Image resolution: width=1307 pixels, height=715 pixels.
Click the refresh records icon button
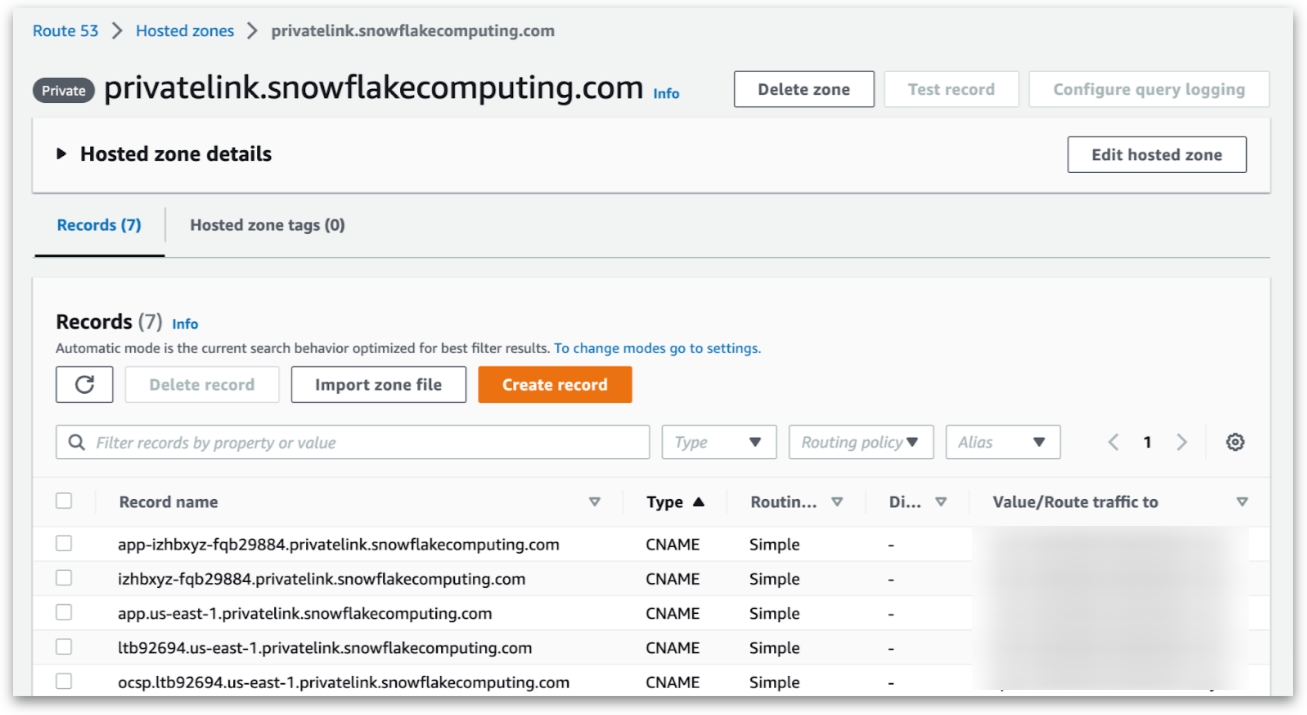pyautogui.click(x=84, y=385)
